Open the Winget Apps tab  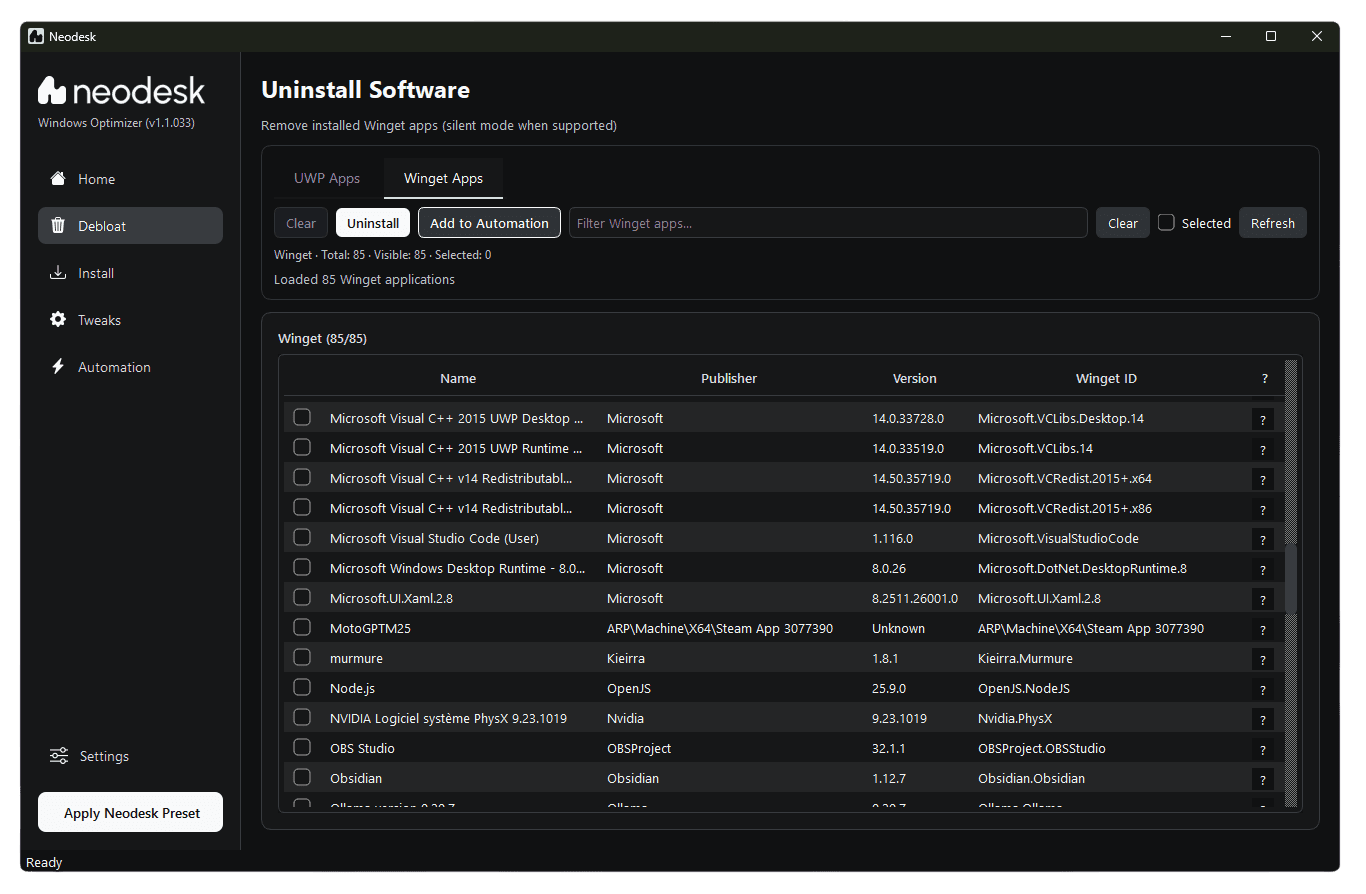443,178
